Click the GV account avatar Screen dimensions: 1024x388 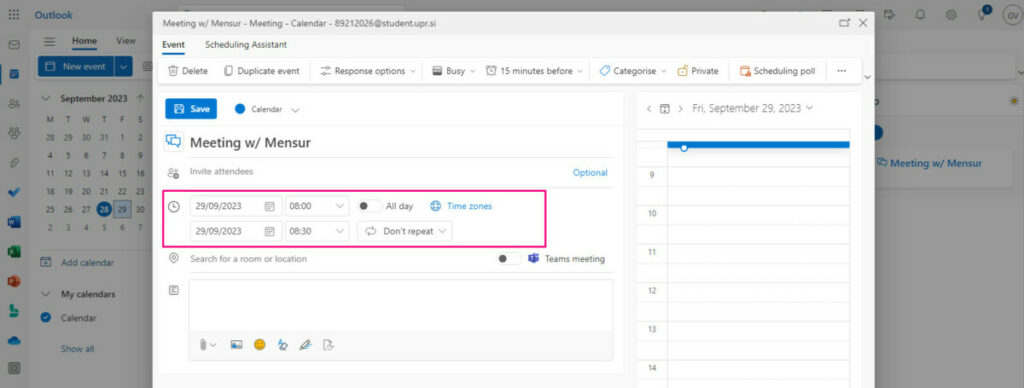pyautogui.click(x=1012, y=15)
